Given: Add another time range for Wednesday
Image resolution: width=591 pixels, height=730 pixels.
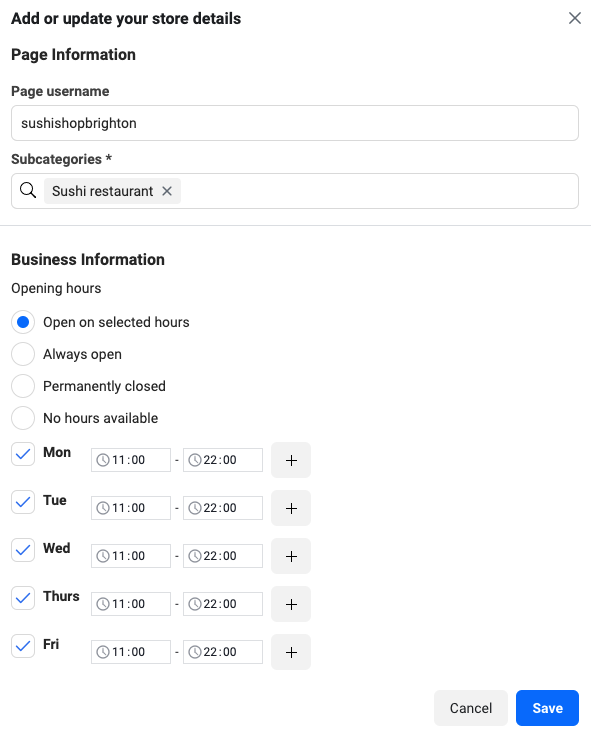Looking at the screenshot, I should pyautogui.click(x=291, y=556).
